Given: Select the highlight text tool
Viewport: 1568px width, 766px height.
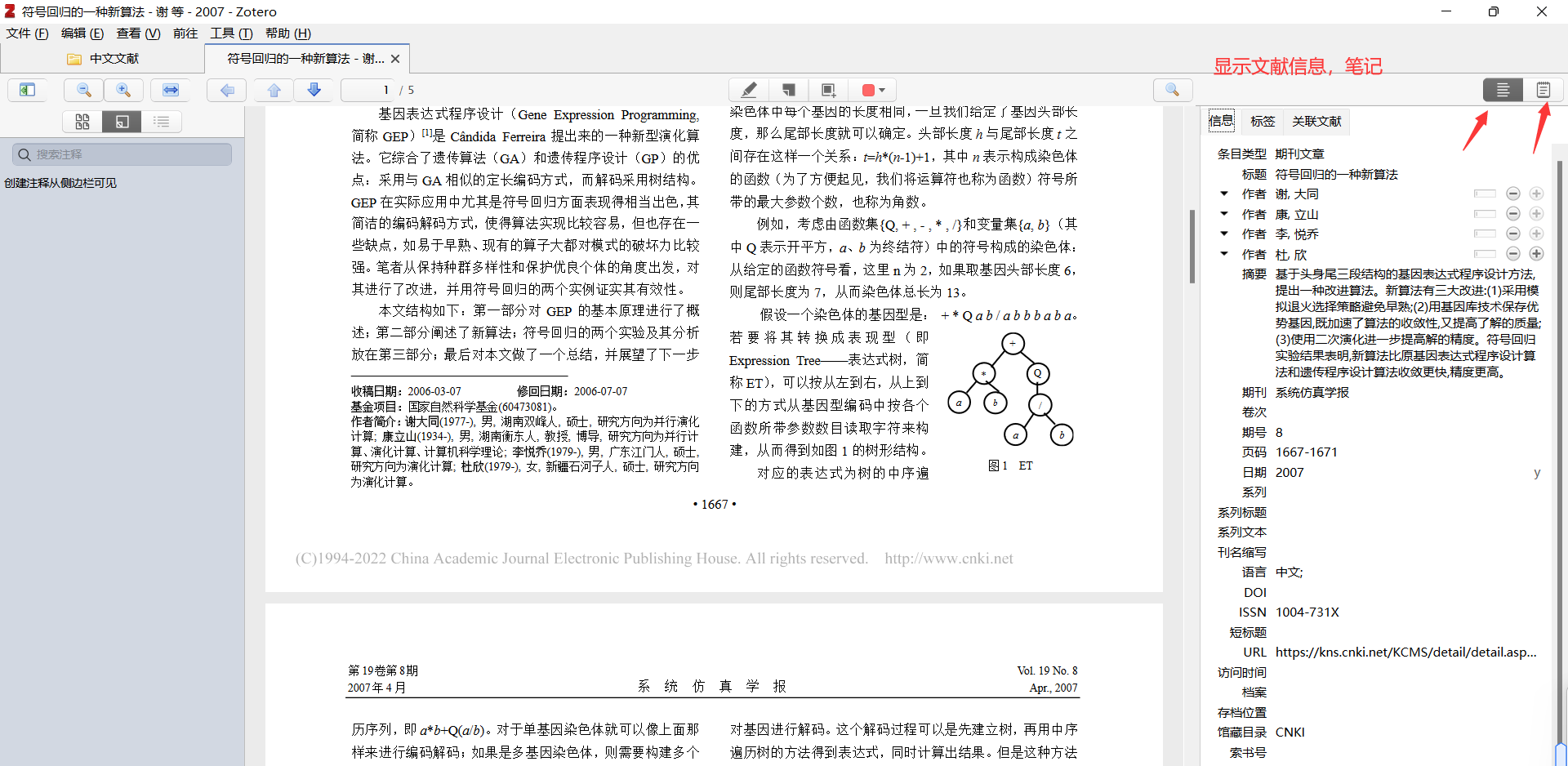Looking at the screenshot, I should pyautogui.click(x=748, y=90).
